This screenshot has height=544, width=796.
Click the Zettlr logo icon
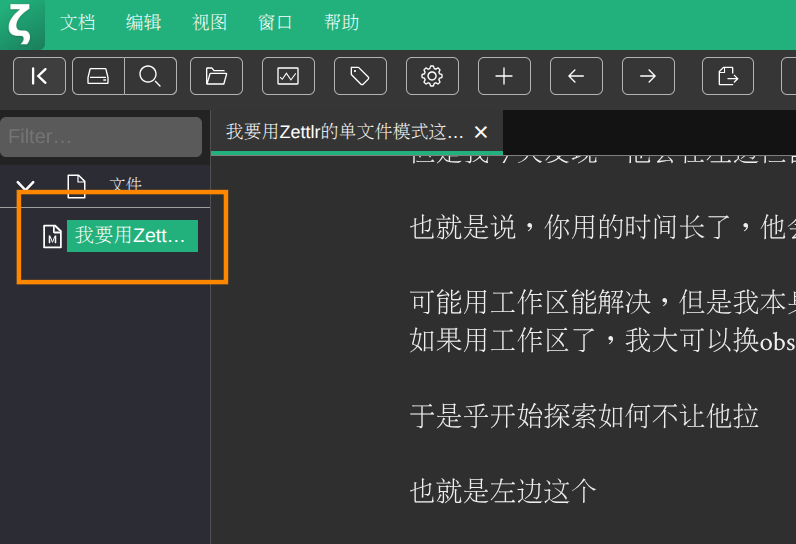[22, 24]
